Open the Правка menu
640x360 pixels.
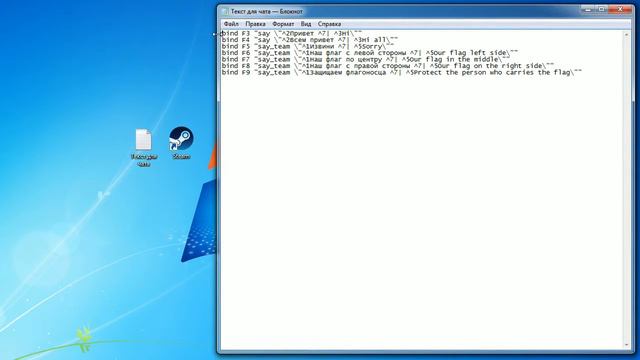click(255, 24)
